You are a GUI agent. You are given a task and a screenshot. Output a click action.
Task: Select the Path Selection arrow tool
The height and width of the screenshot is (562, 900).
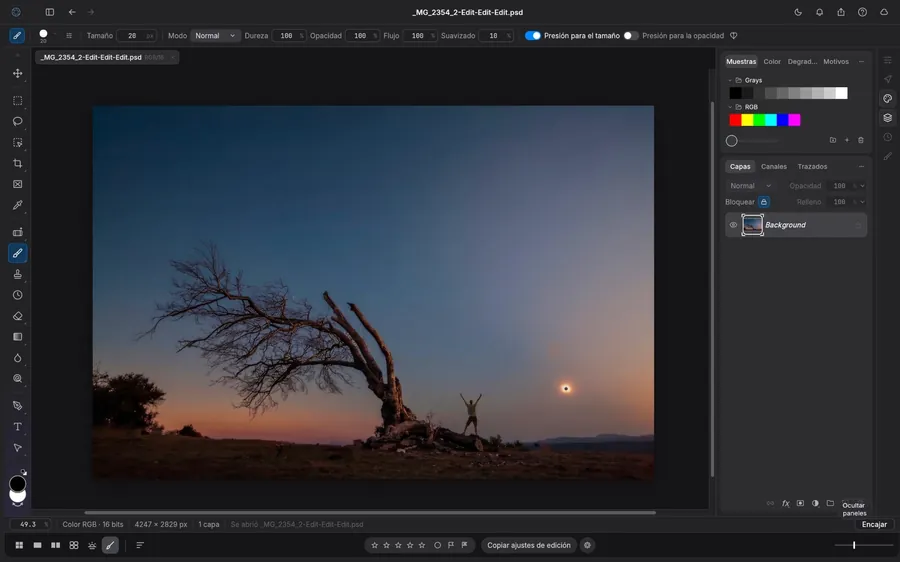18,448
